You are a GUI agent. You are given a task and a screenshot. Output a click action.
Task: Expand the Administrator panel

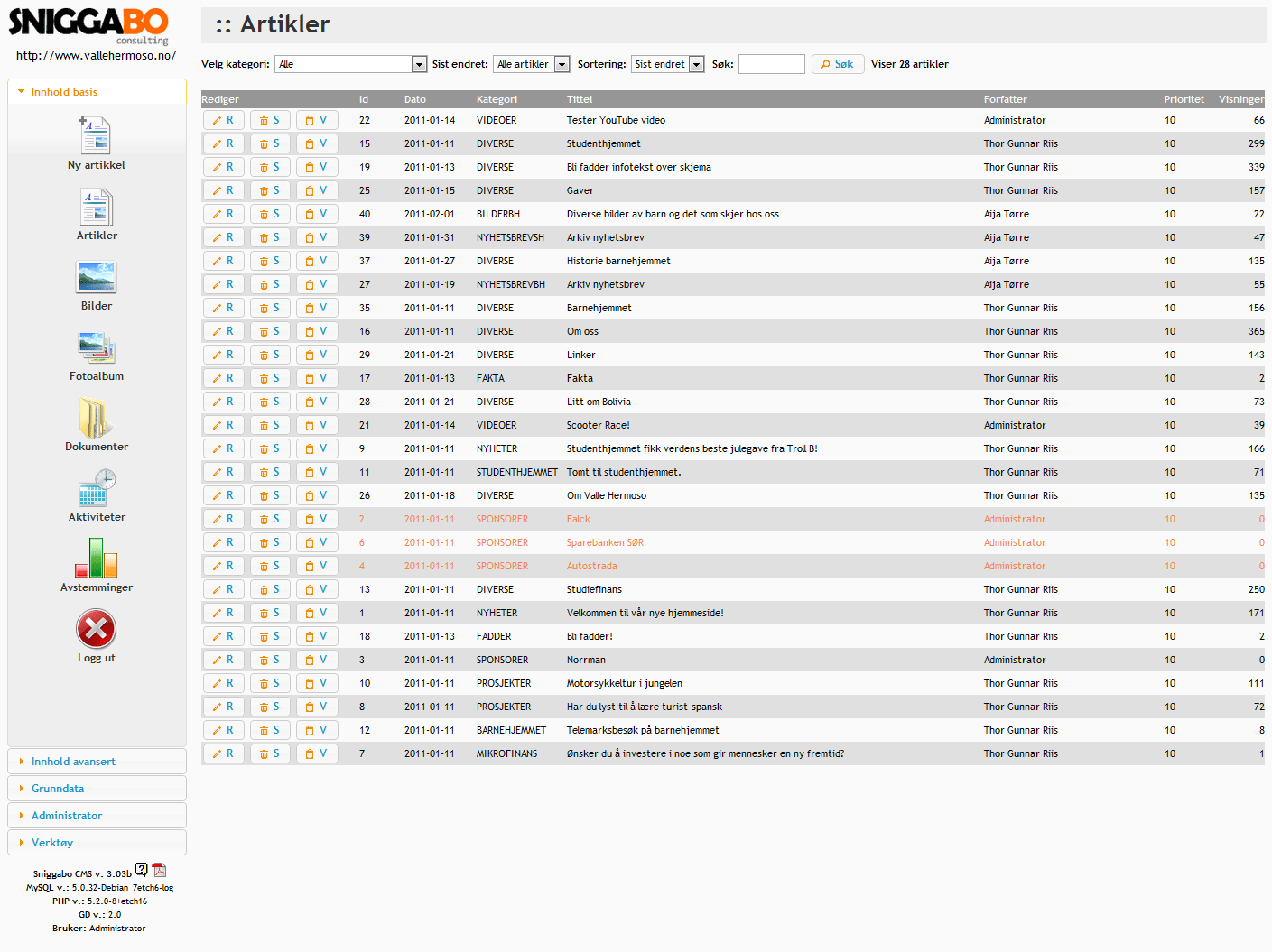click(x=97, y=816)
